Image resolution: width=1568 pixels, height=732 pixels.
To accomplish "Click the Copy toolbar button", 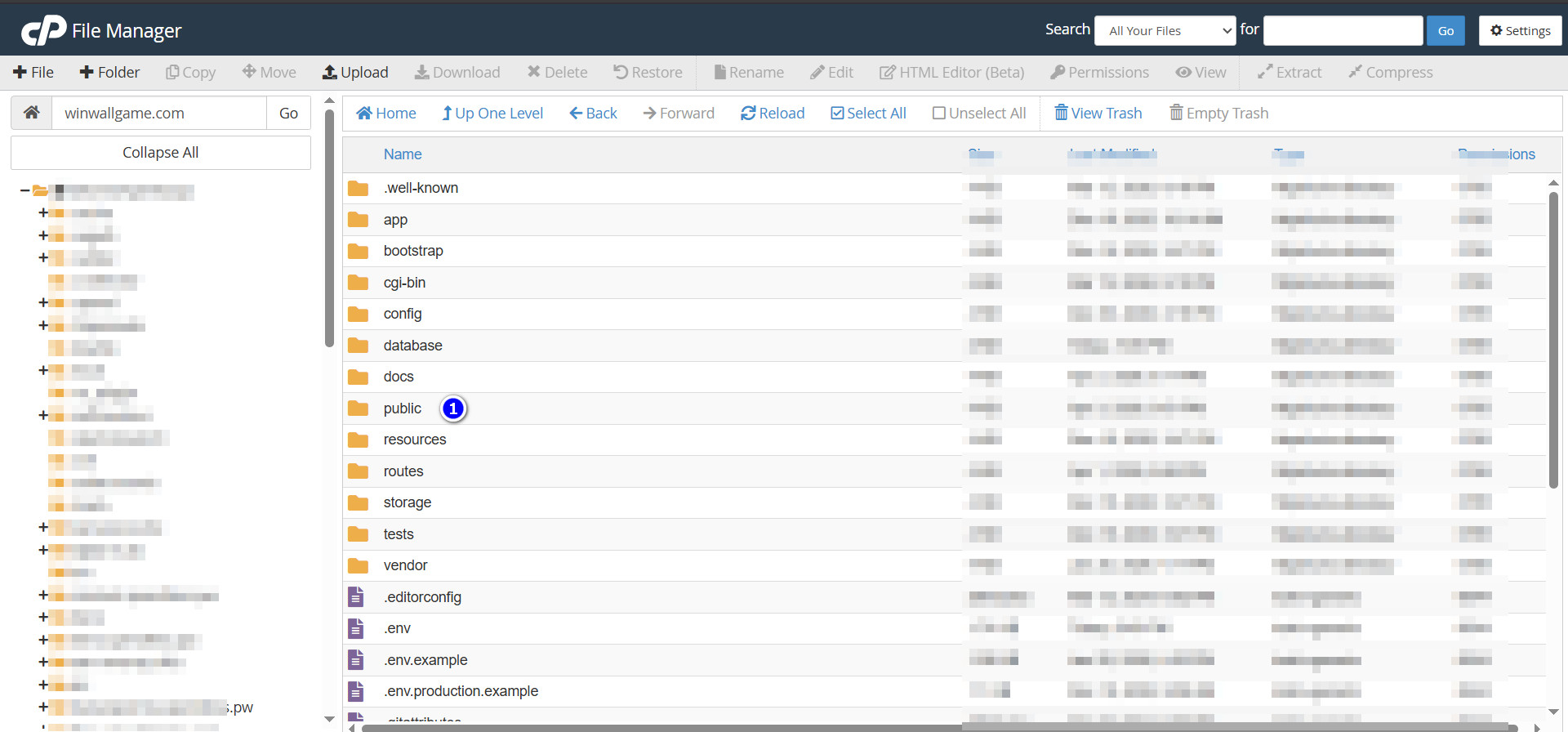I will [x=191, y=73].
